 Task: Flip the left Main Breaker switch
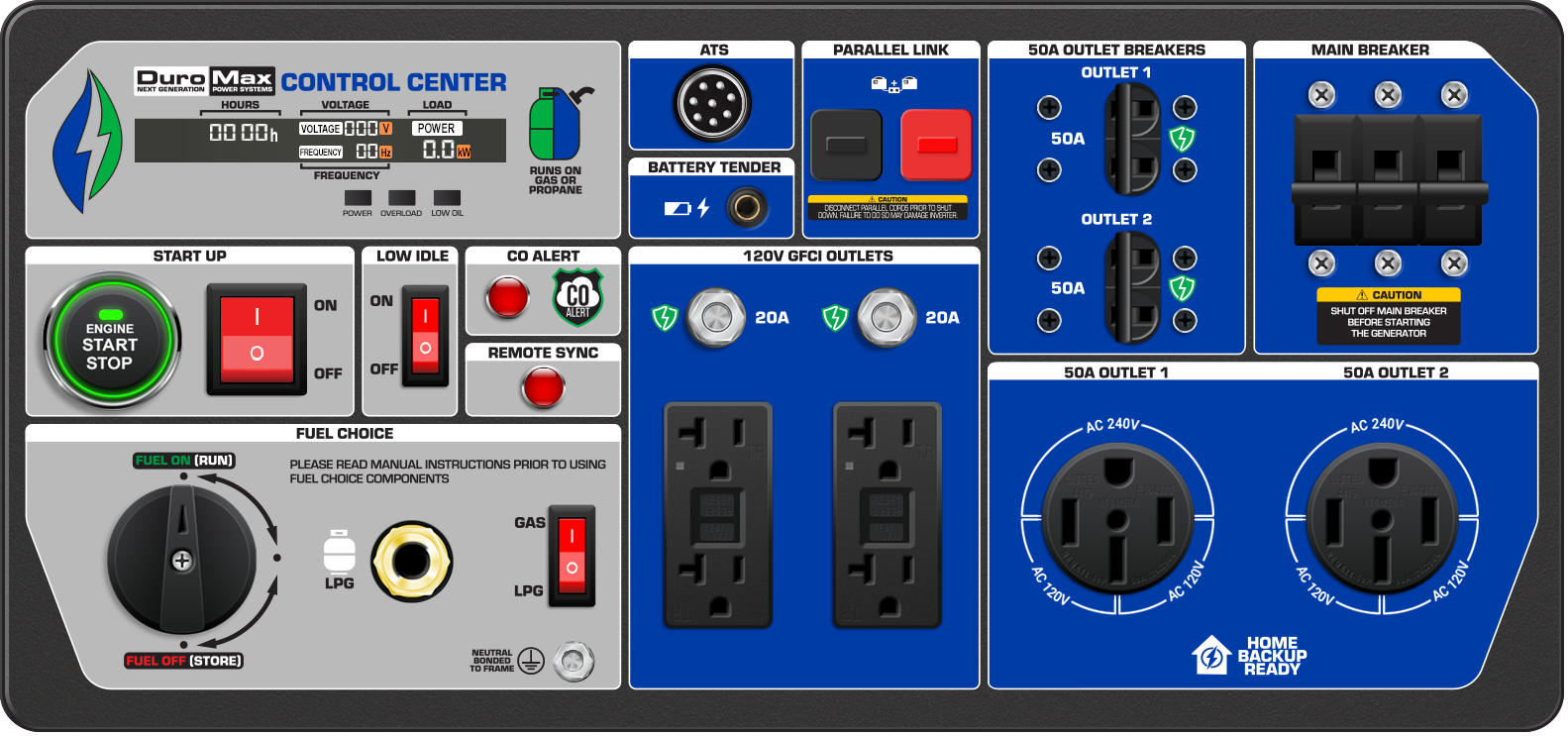click(x=1325, y=178)
